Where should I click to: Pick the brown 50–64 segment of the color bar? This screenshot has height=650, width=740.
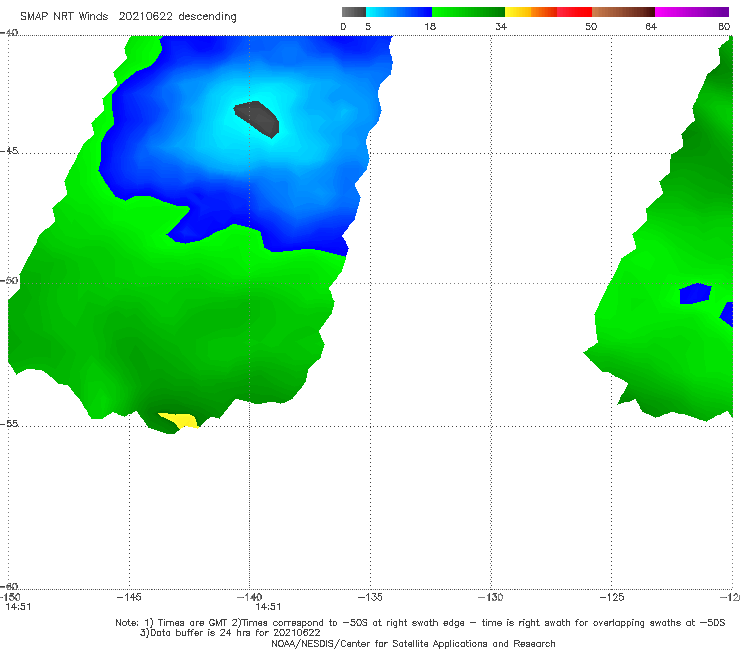pos(623,12)
